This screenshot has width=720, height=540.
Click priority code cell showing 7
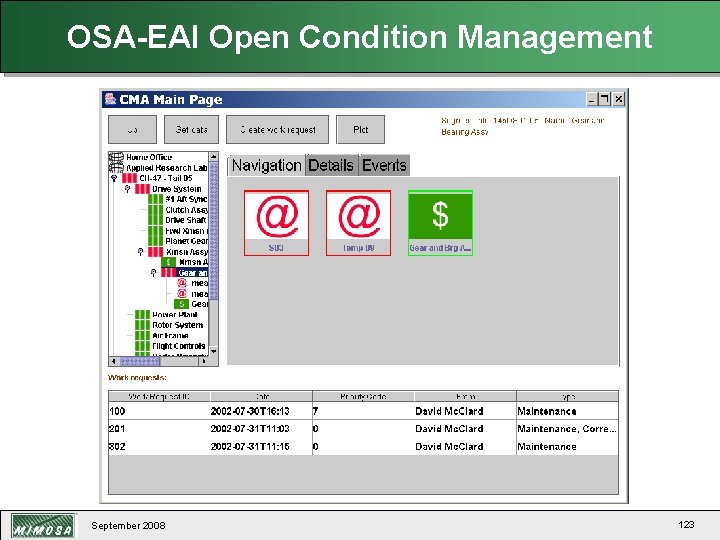point(363,411)
